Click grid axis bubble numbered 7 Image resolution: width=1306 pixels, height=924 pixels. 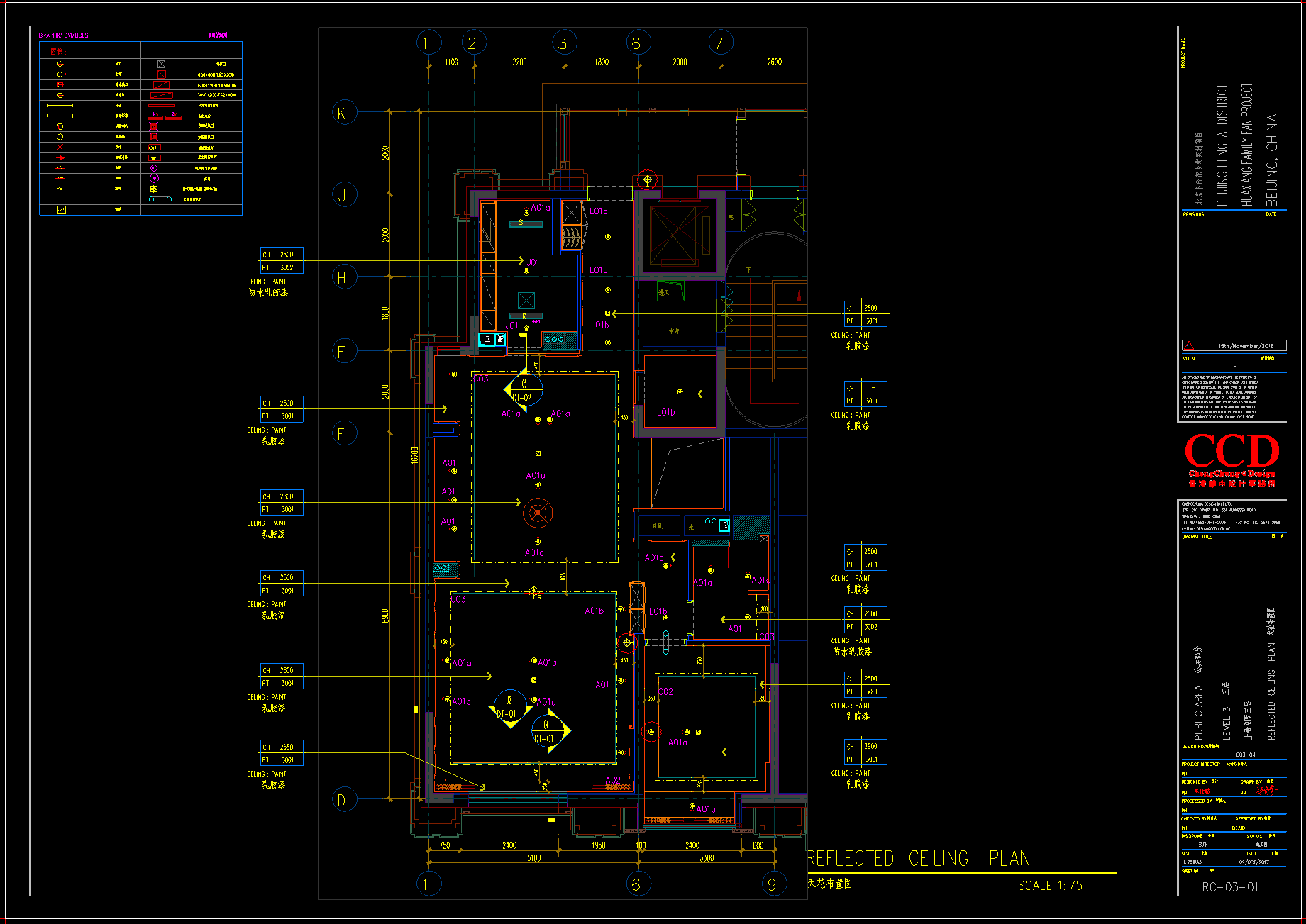[721, 43]
